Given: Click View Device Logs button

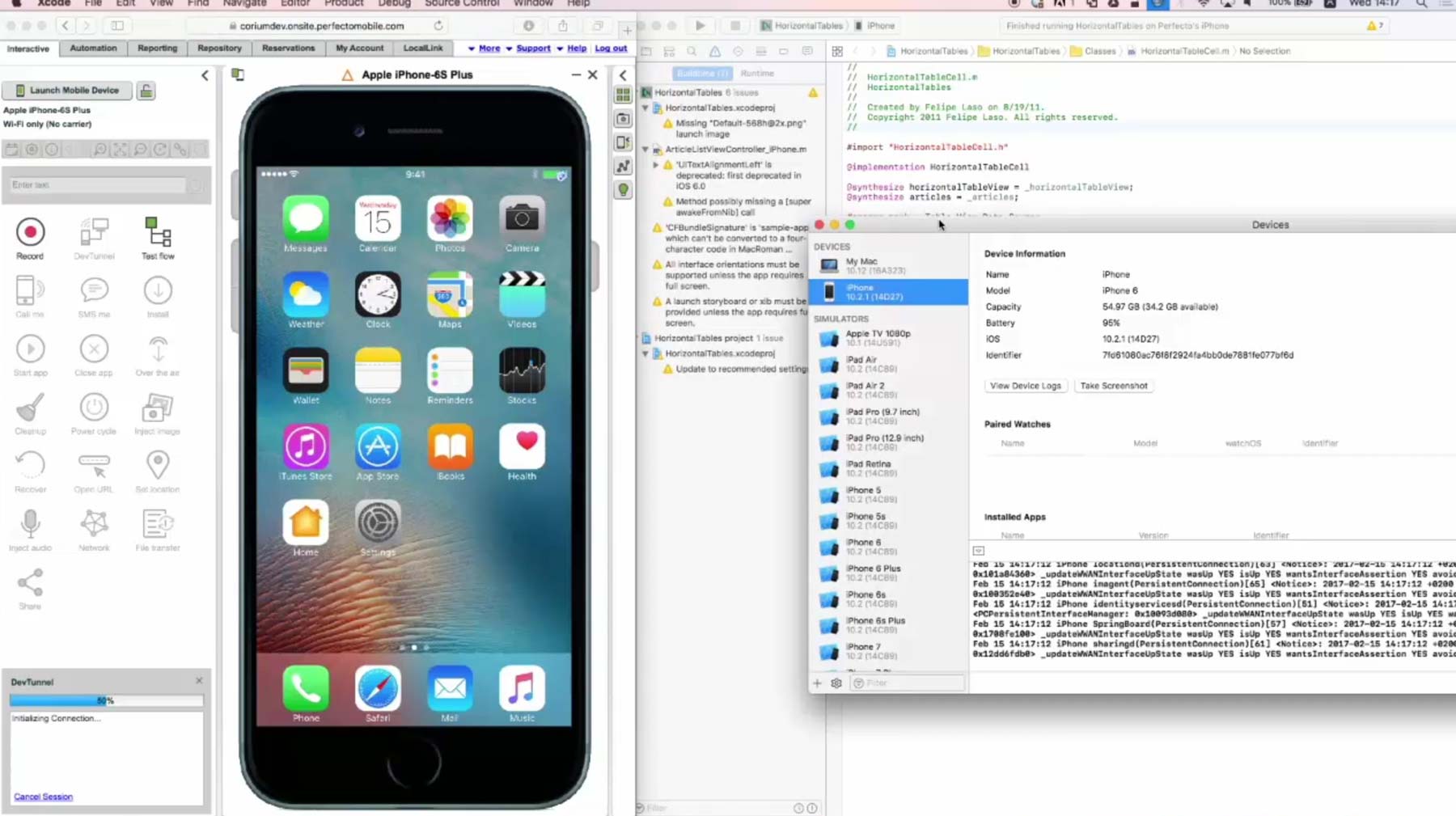Looking at the screenshot, I should pos(1026,386).
